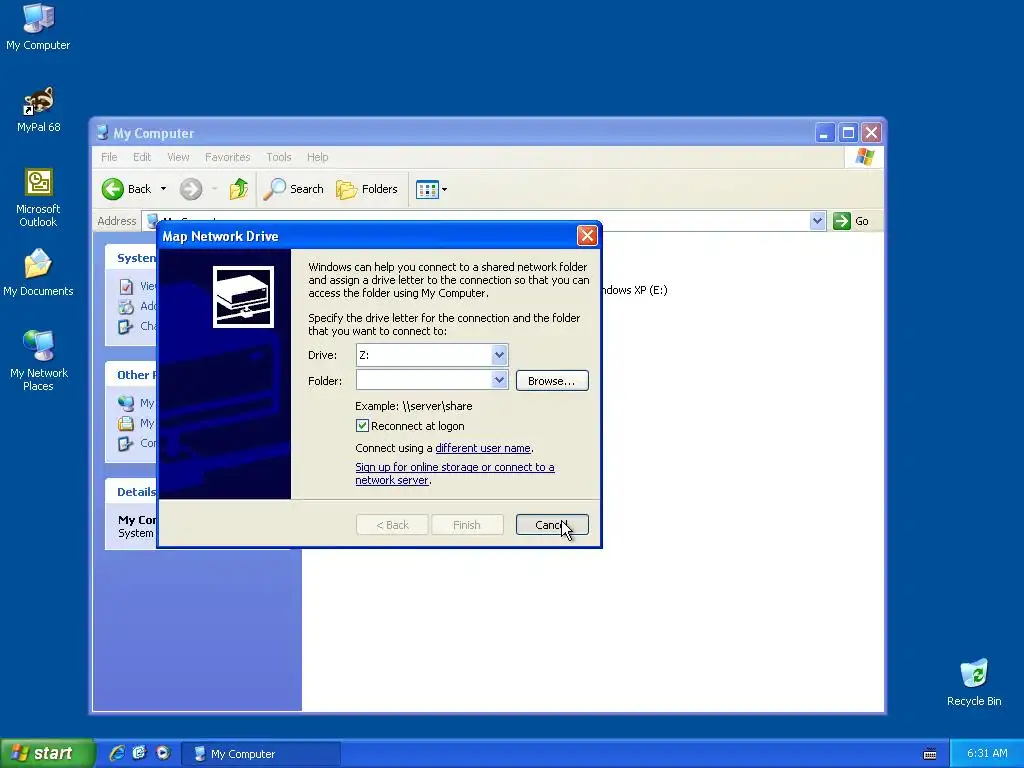The width and height of the screenshot is (1024, 768).
Task: Cancel the Map Network Drive dialog
Action: click(552, 525)
